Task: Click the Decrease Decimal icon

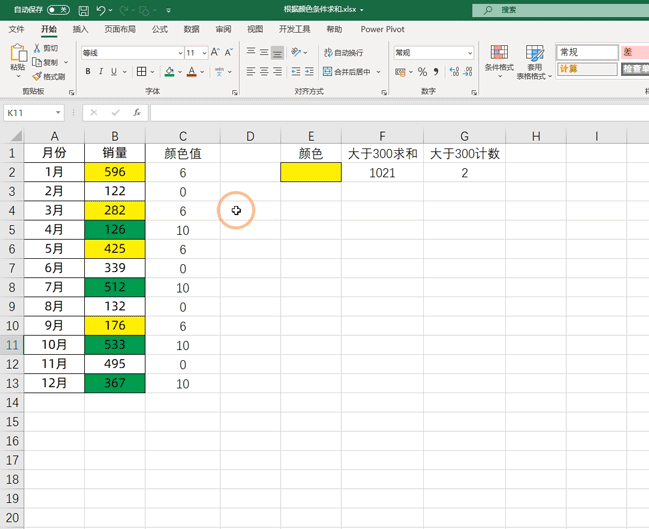Action: coord(468,72)
